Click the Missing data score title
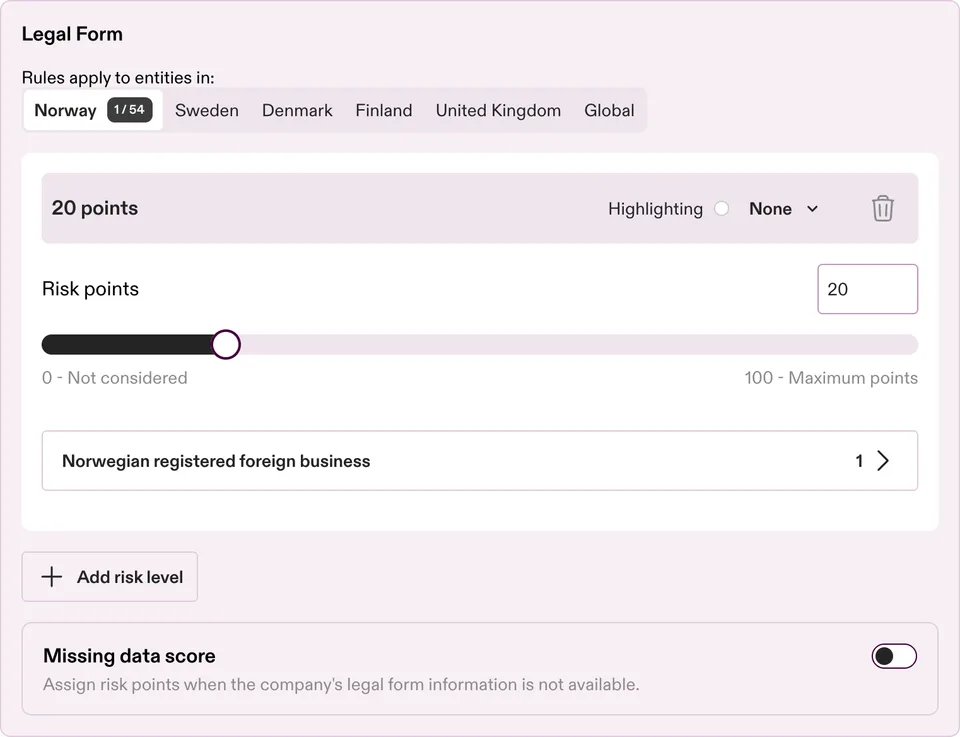 point(129,656)
